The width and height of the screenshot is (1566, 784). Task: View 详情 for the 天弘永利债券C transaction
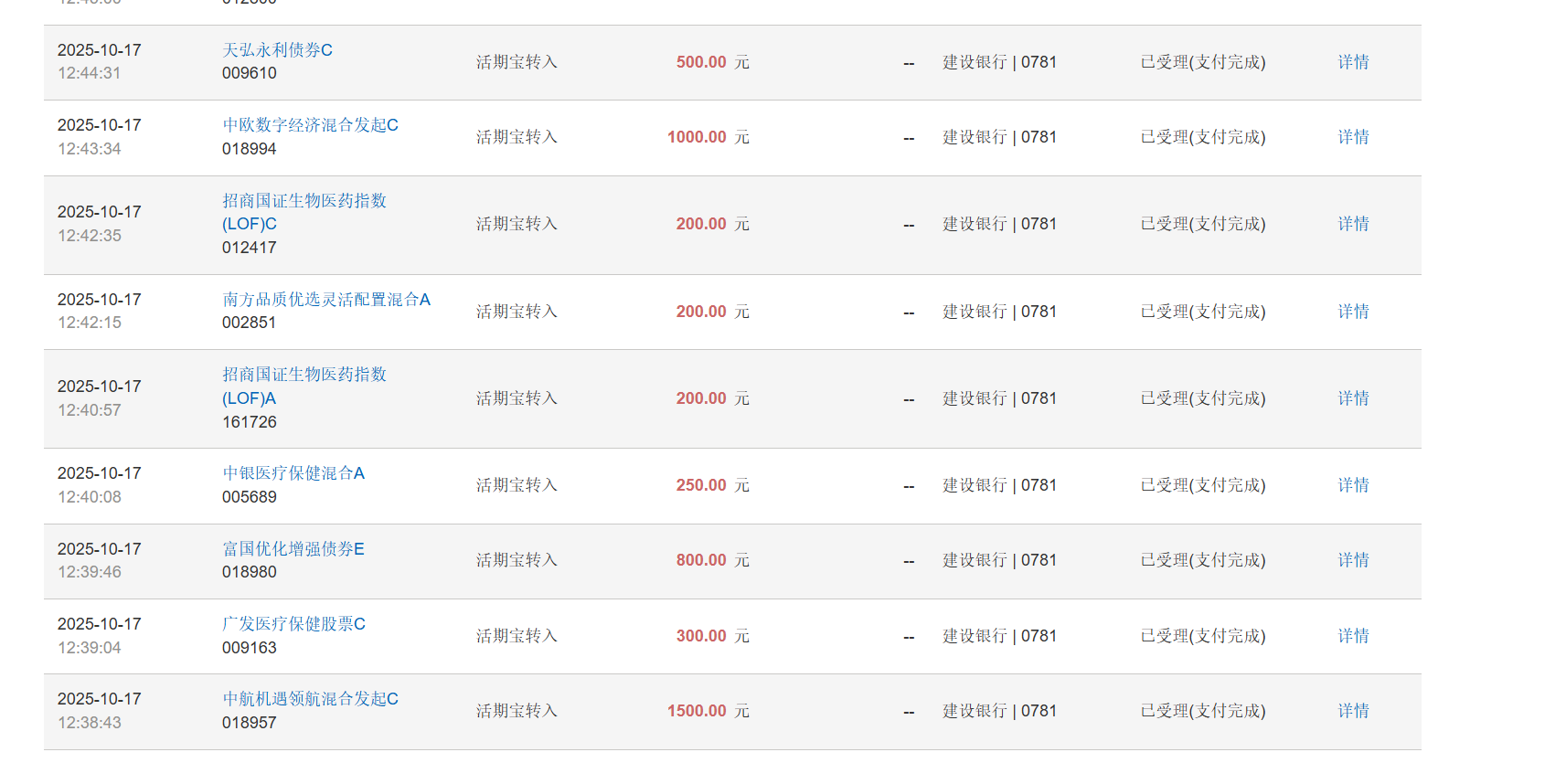click(1353, 62)
